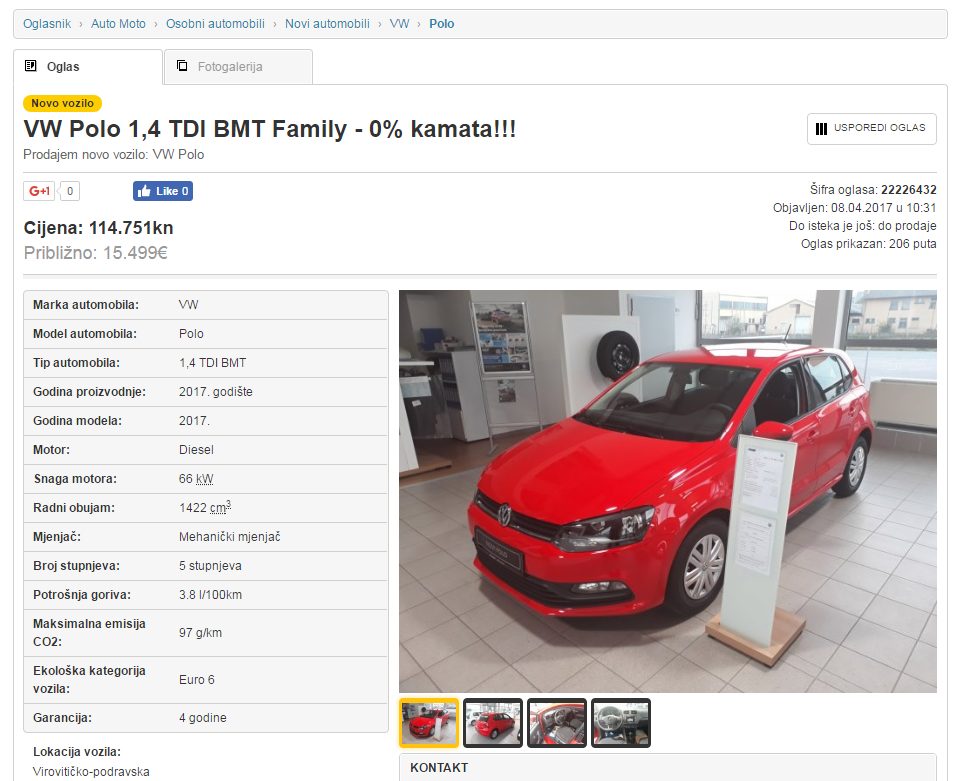The image size is (957, 781).
Task: Select the first car front thumbnail
Action: [429, 722]
